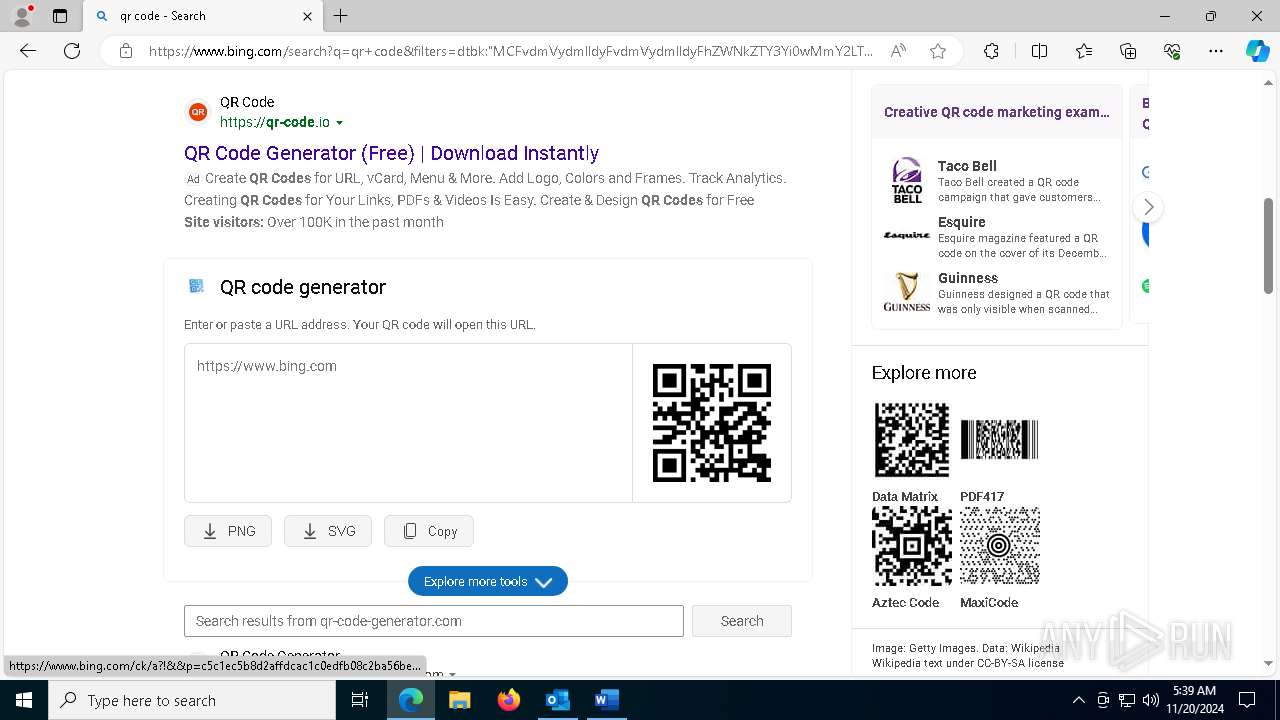Open Browser essentials icon
This screenshot has height=720, width=1280.
[x=1172, y=51]
